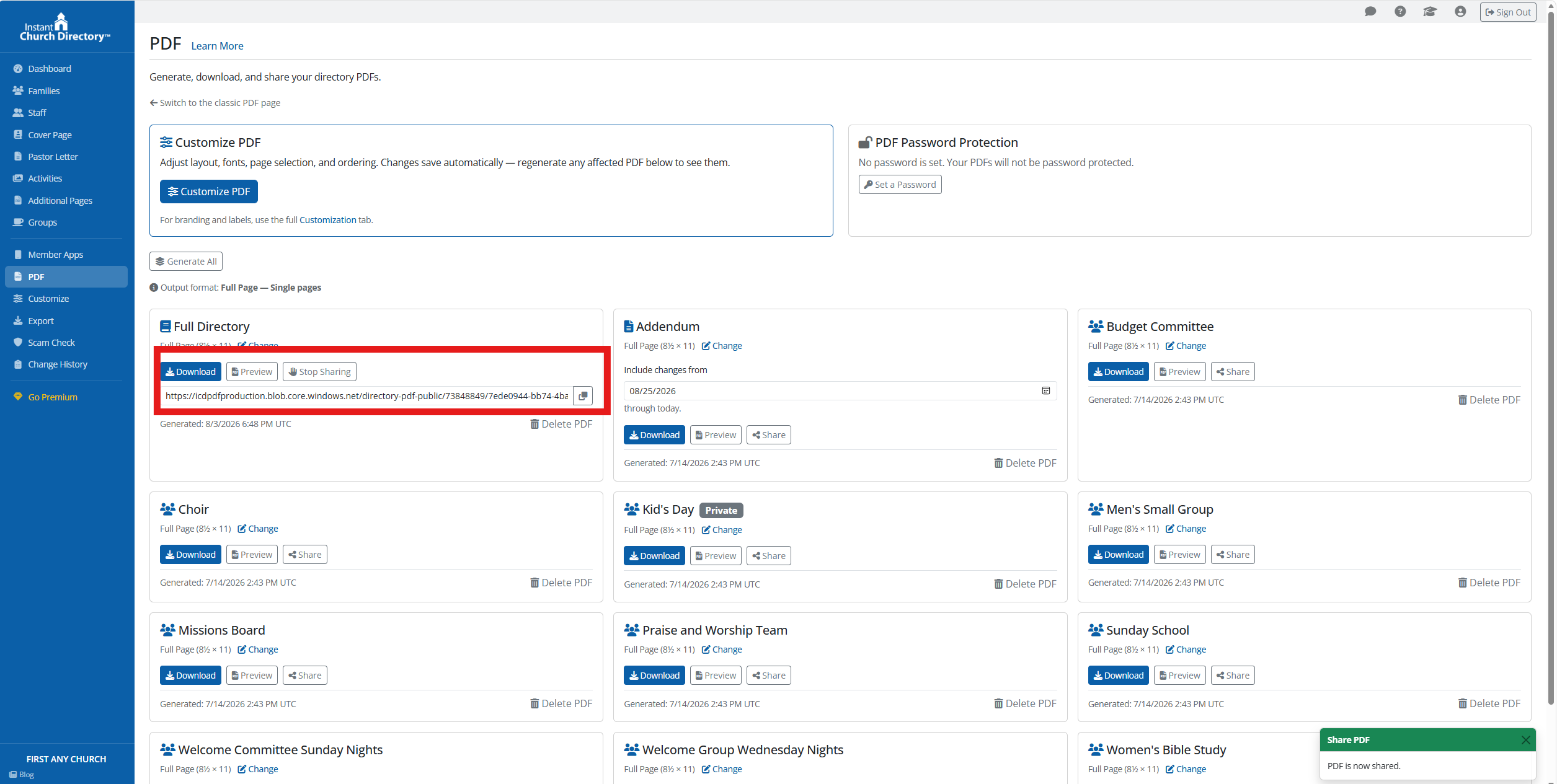Viewport: 1557px width, 784px height.
Task: Open Export in the sidebar
Action: point(66,321)
